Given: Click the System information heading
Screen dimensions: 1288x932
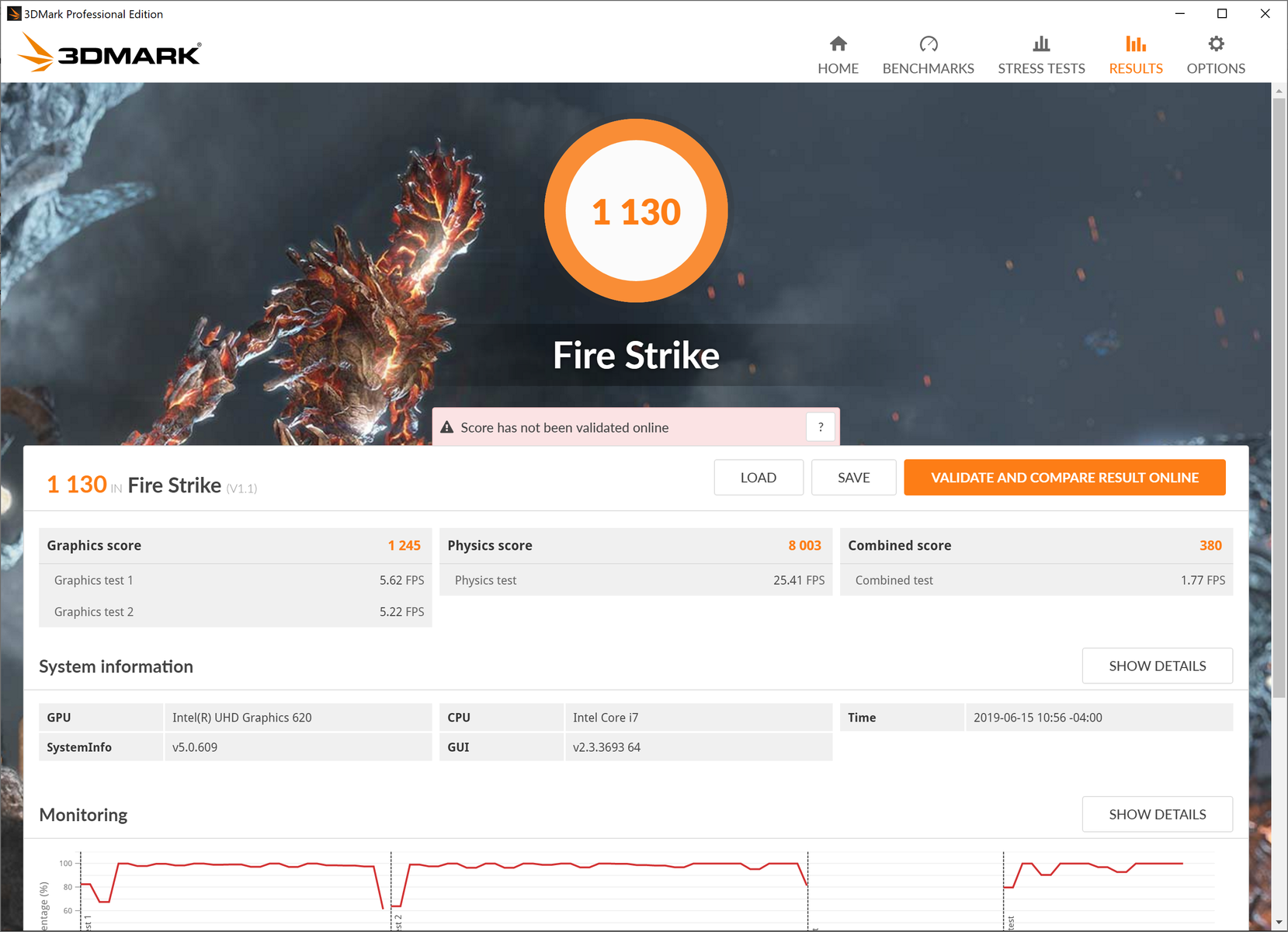Looking at the screenshot, I should point(116,666).
